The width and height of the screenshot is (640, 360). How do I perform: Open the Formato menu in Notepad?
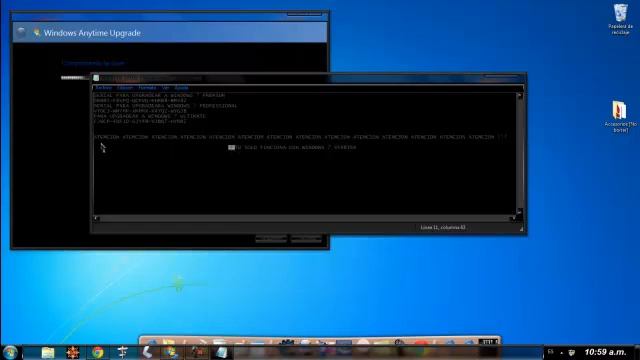tap(147, 88)
